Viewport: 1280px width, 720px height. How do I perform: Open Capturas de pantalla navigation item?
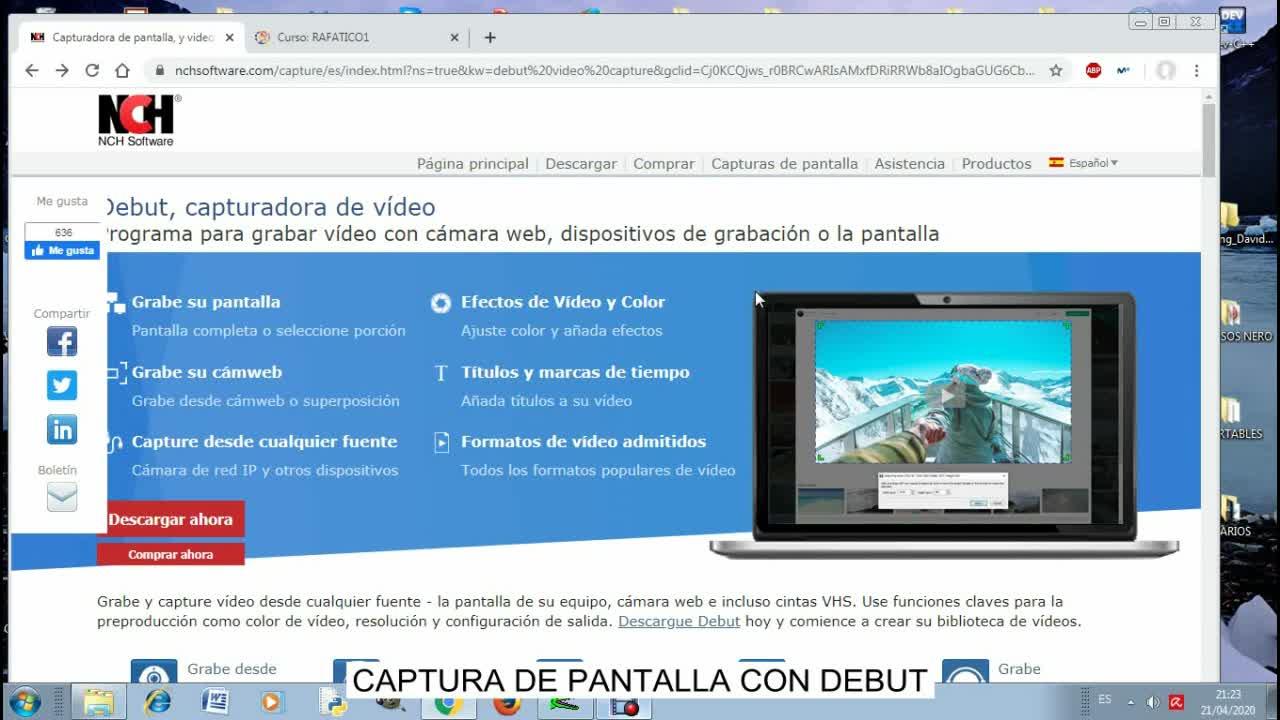click(x=785, y=164)
